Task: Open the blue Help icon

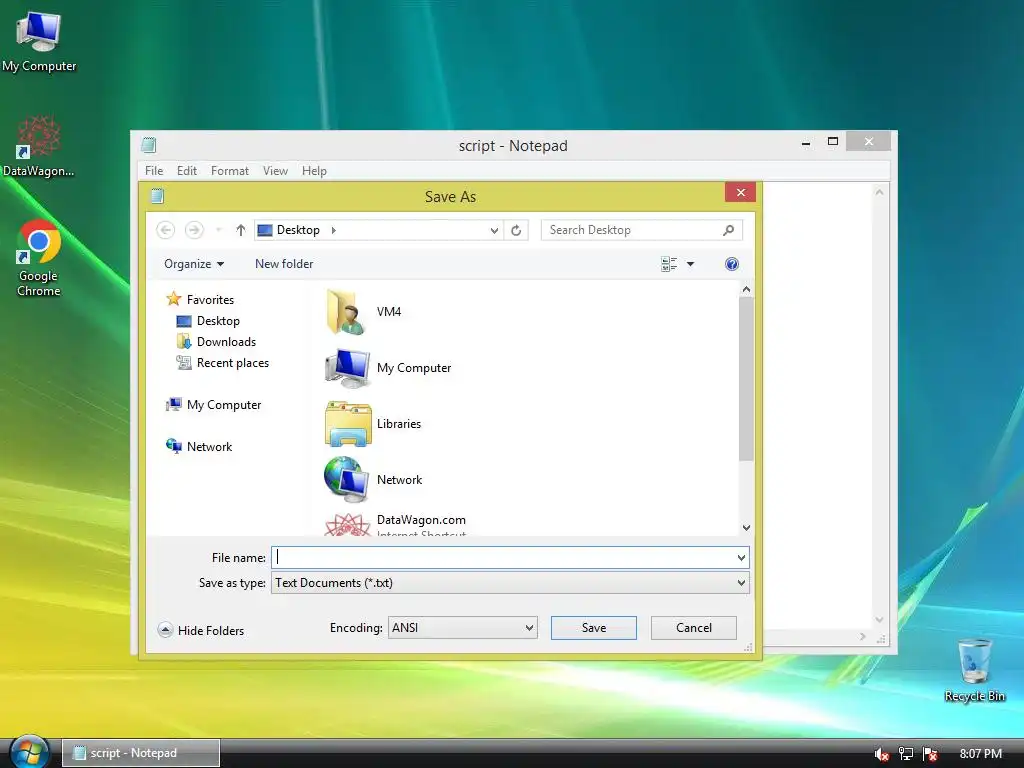Action: tap(731, 264)
